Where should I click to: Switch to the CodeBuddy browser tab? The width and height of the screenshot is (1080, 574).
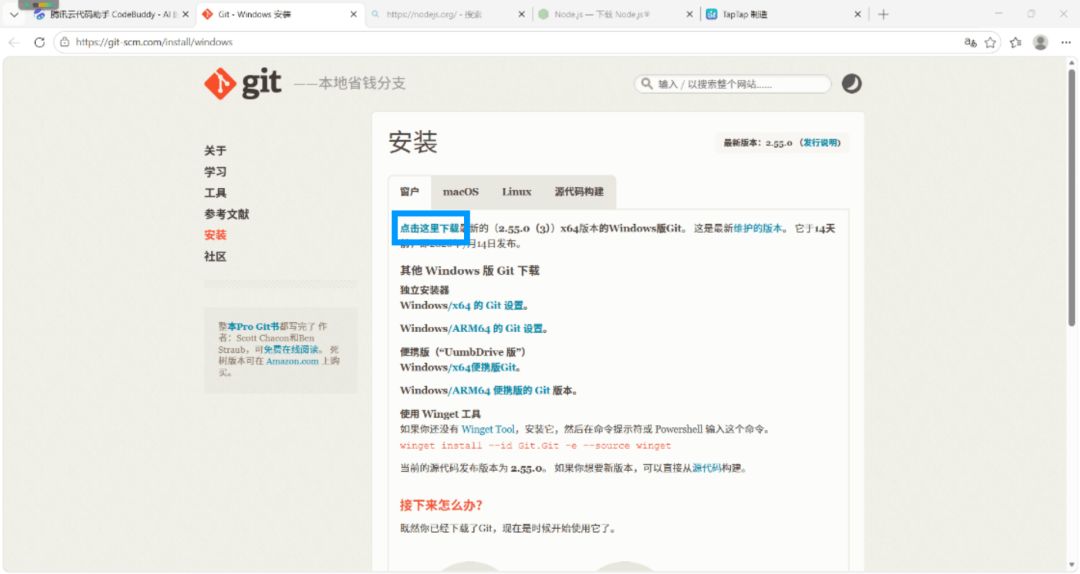tap(110, 14)
